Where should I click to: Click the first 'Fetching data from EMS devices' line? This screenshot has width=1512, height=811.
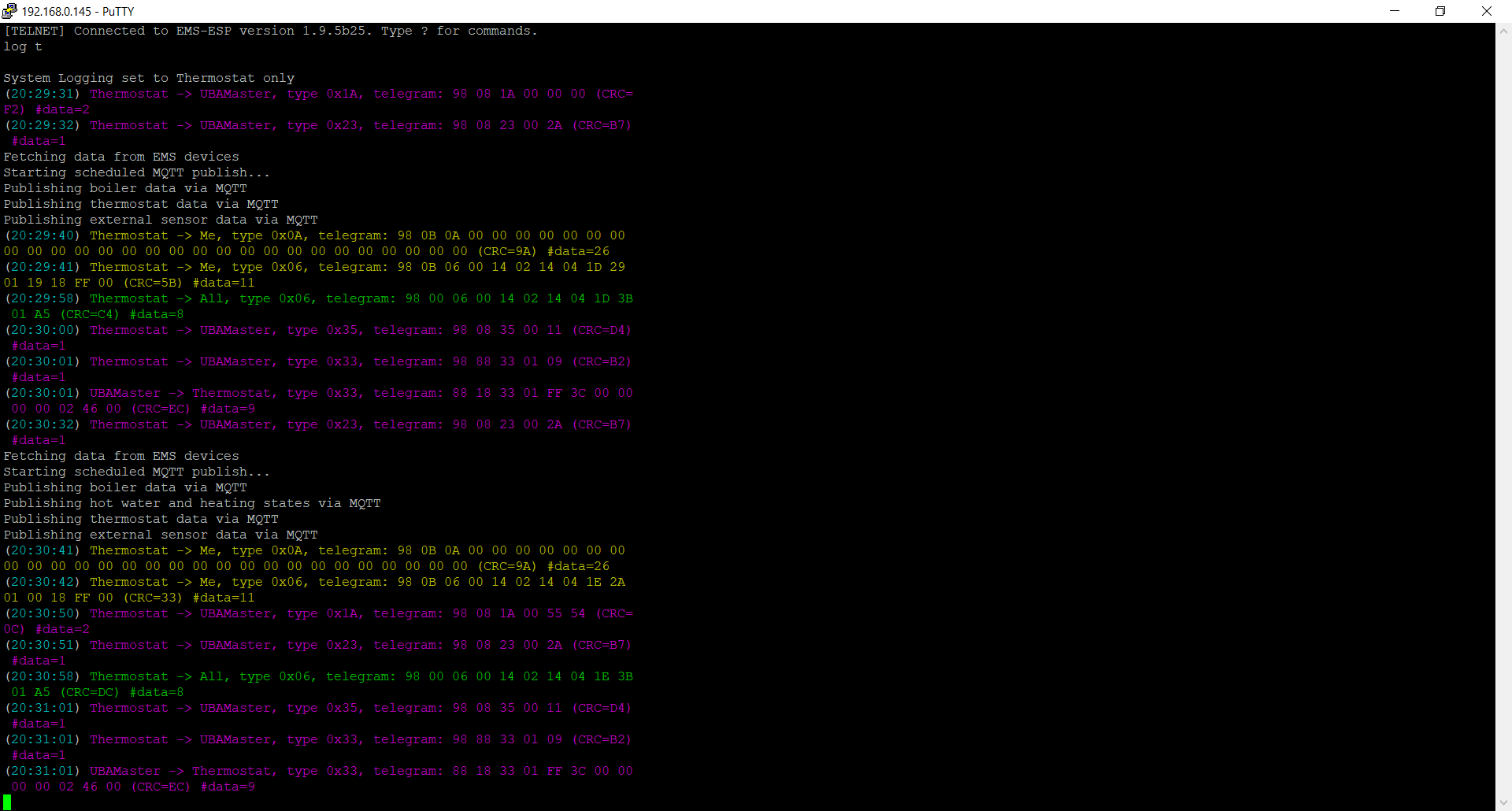[x=121, y=157]
